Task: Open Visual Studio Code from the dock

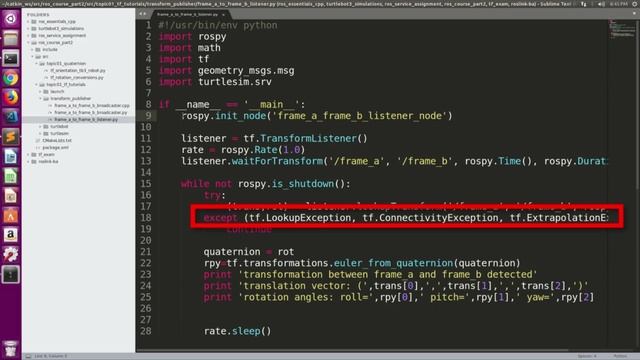Action: (x=11, y=117)
